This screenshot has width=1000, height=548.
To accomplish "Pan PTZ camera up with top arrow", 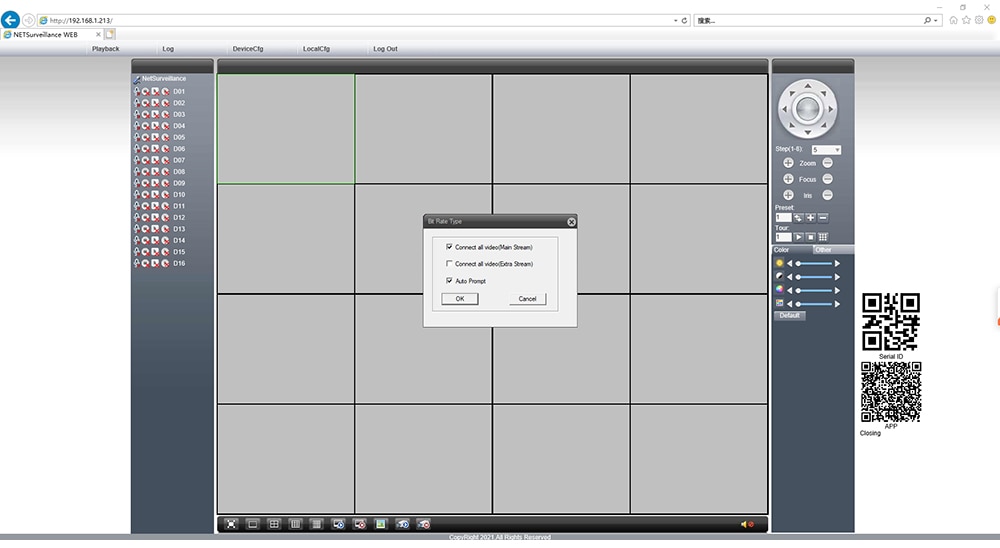I will (807, 86).
